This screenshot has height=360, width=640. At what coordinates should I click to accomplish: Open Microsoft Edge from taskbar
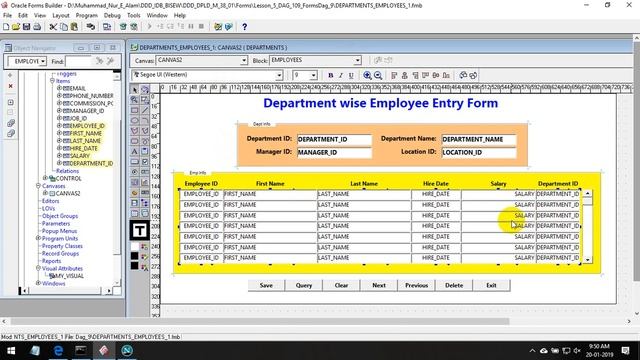coord(58,351)
